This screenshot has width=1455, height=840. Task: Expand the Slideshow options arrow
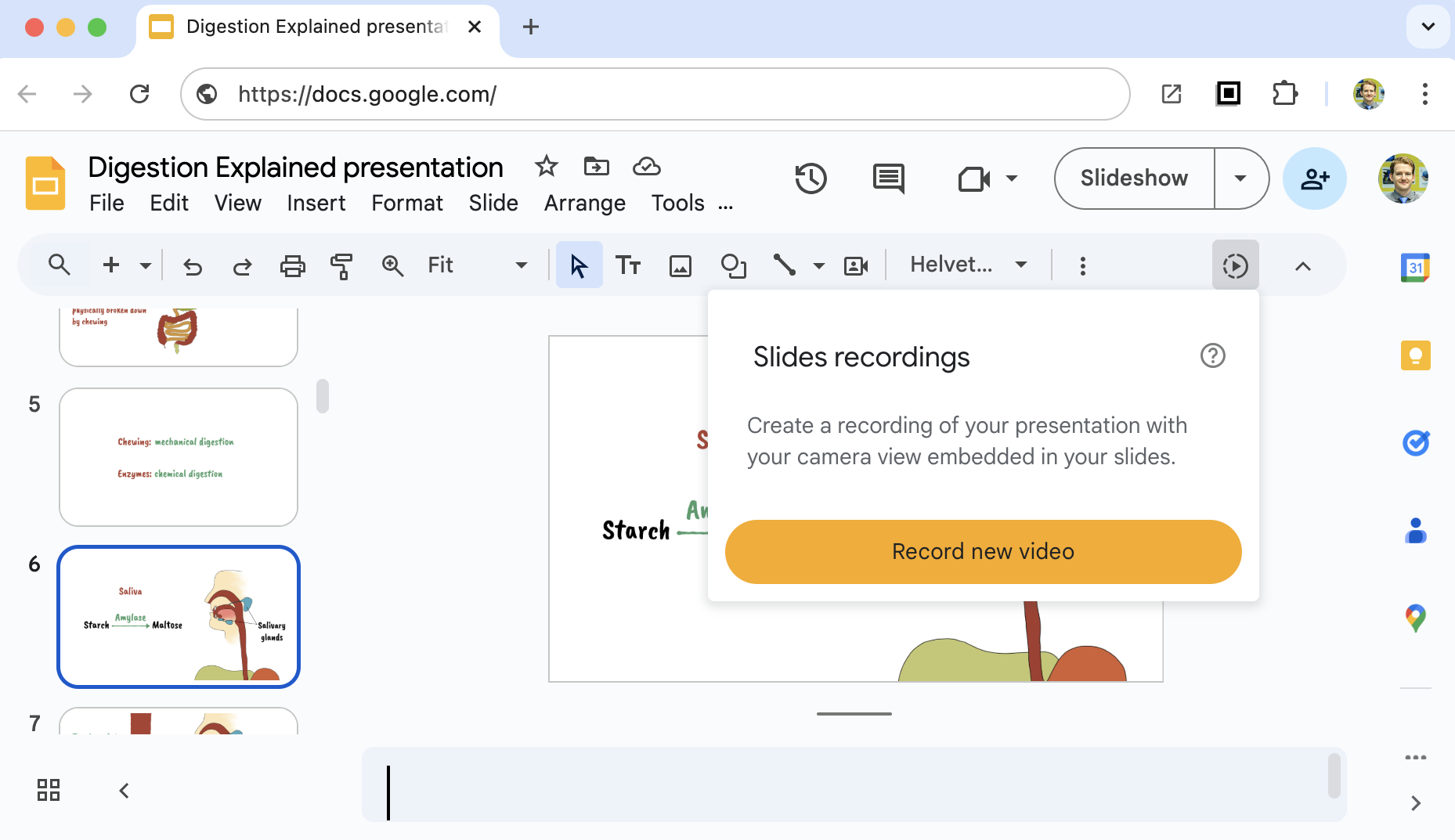pyautogui.click(x=1241, y=178)
